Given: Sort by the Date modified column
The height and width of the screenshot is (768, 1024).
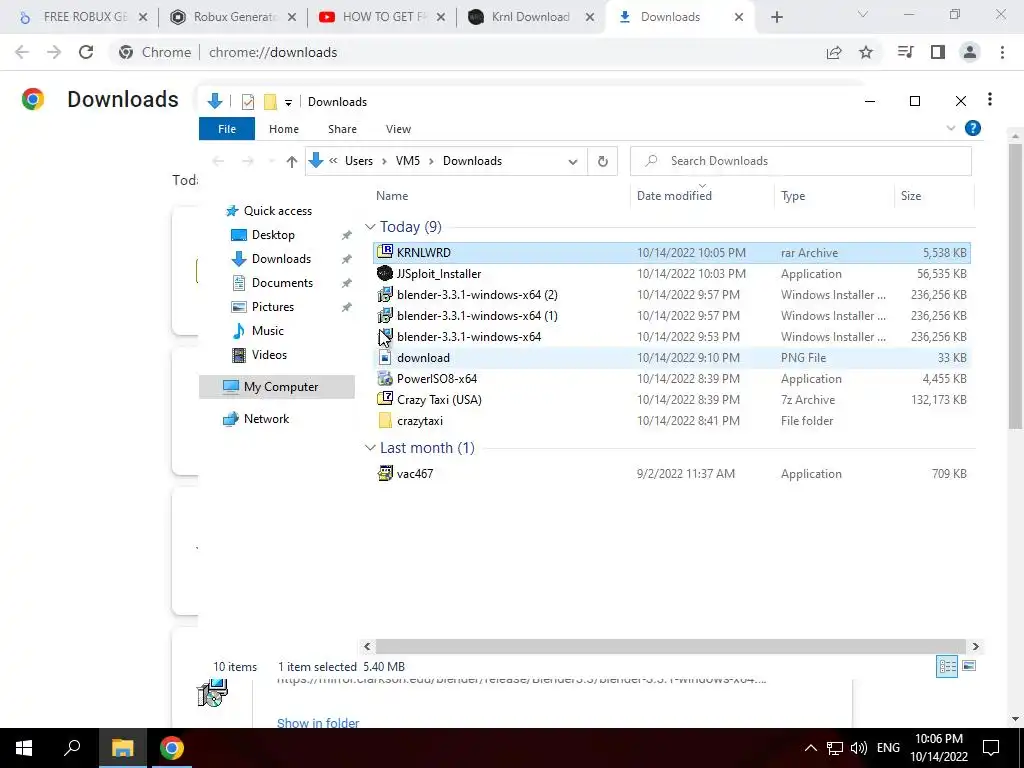Looking at the screenshot, I should click(x=674, y=195).
